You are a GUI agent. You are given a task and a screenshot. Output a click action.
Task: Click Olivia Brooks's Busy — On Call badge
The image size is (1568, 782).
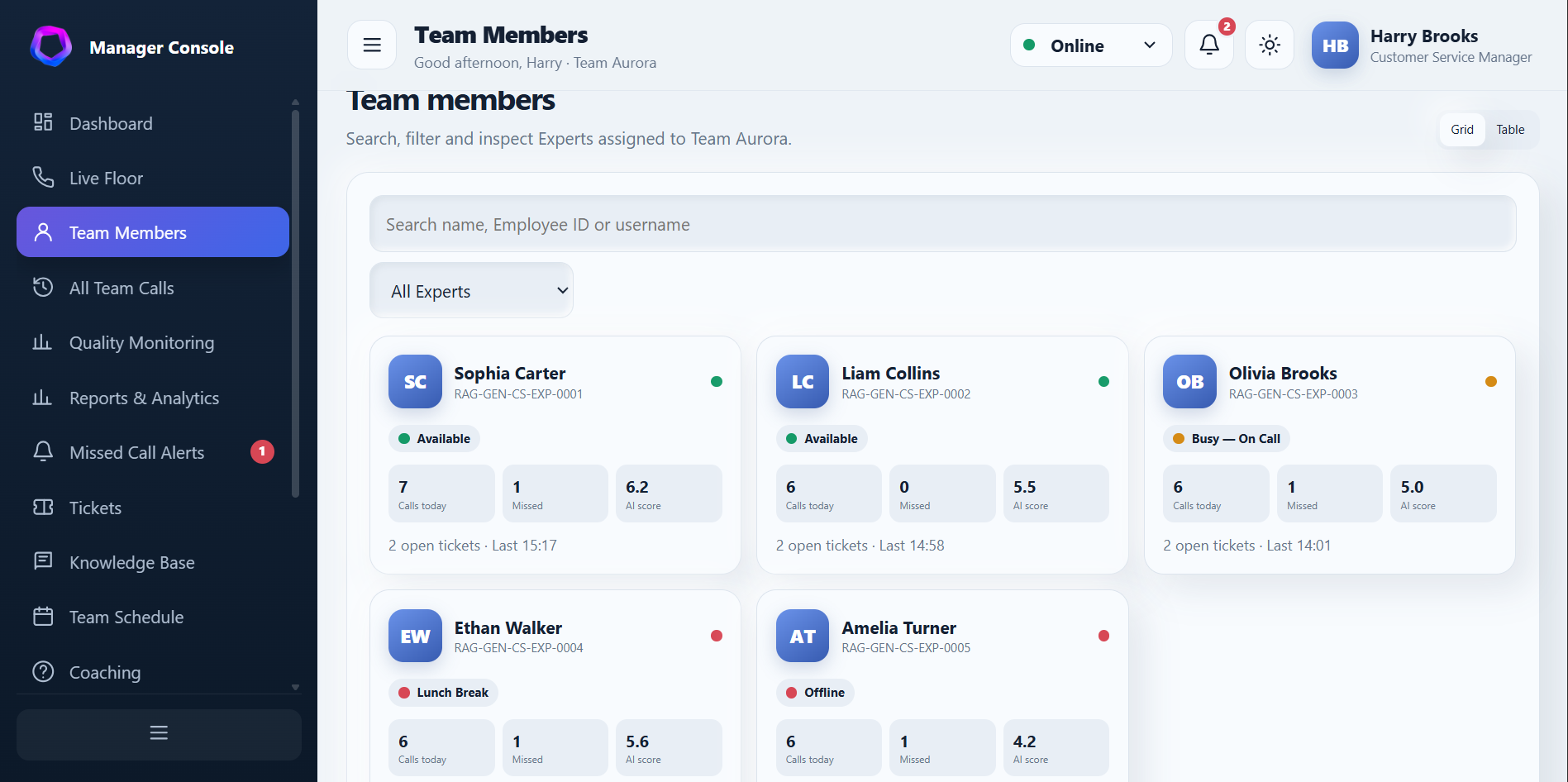click(x=1227, y=439)
